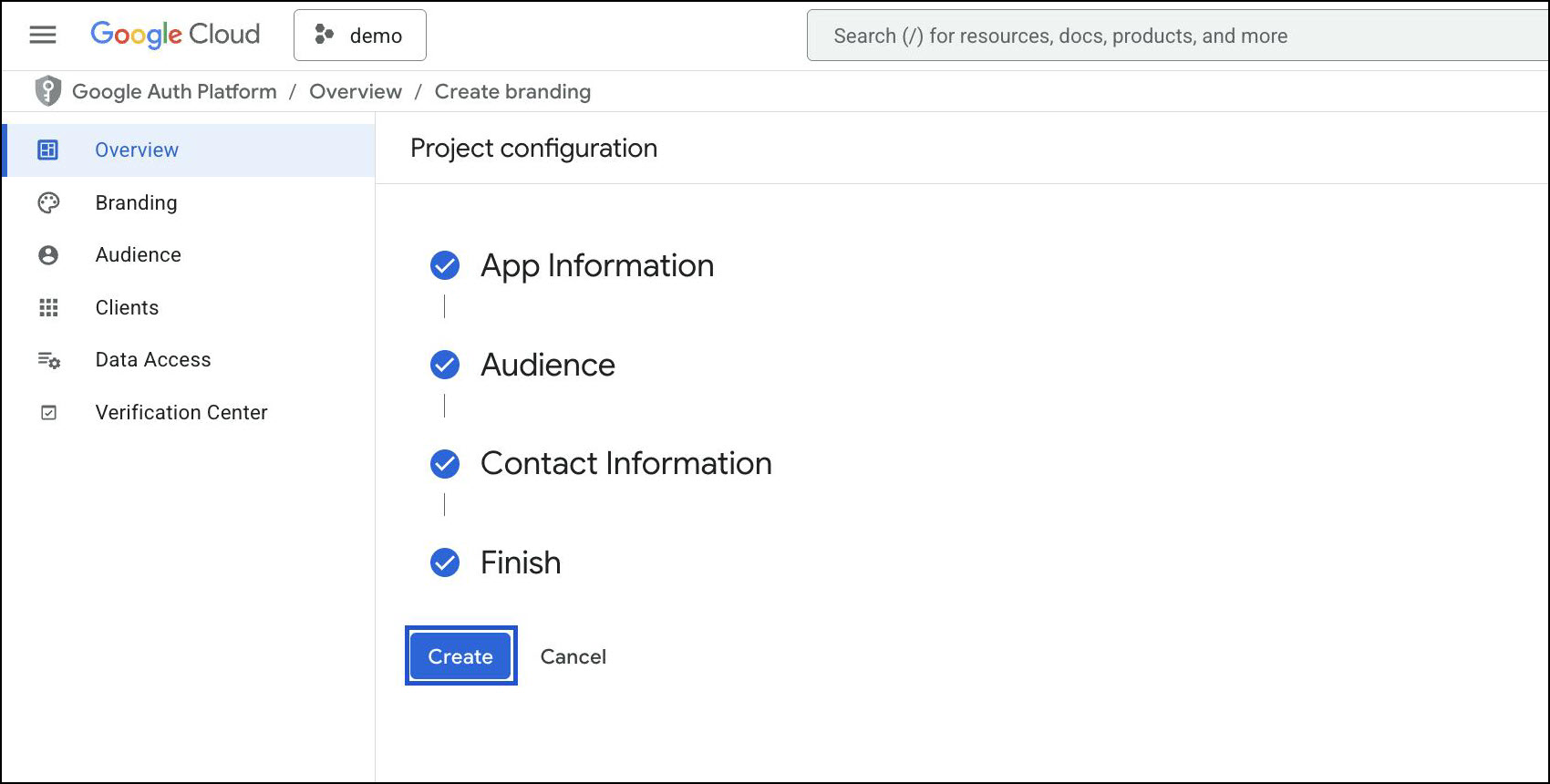Screen dimensions: 1550x784
Task: Click the Data Access settings icon
Action: [48, 360]
